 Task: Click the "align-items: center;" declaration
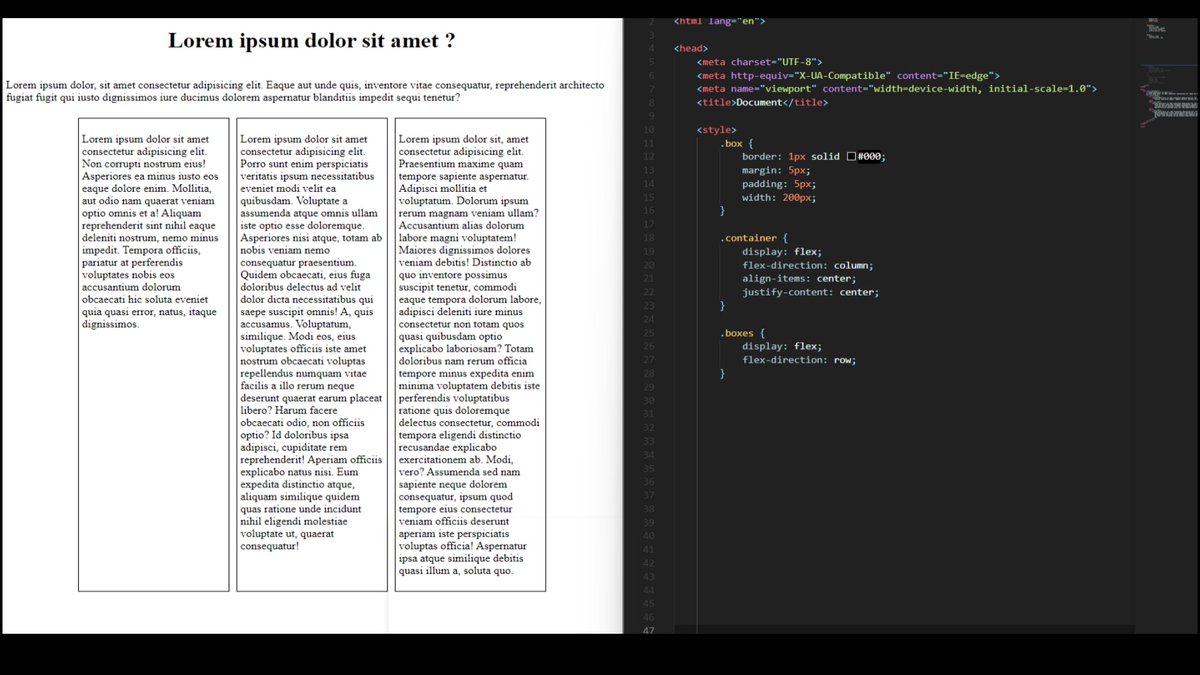coord(798,279)
